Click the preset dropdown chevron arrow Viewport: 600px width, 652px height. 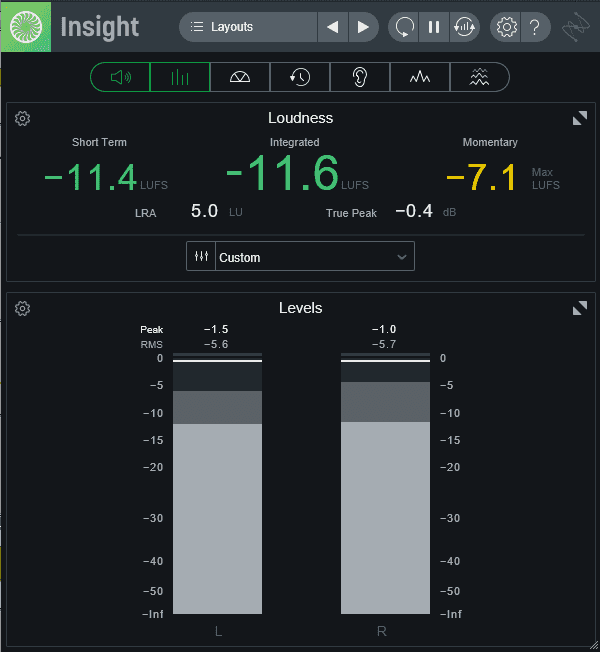click(402, 257)
